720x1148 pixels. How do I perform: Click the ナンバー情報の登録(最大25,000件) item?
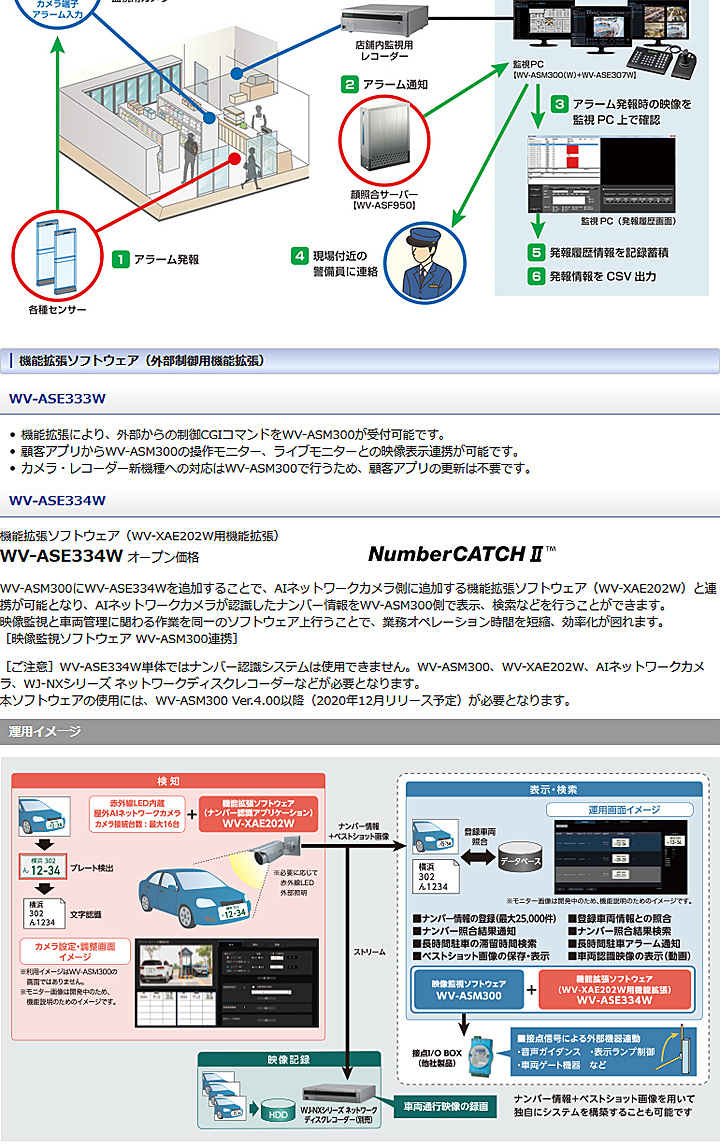coord(484,918)
